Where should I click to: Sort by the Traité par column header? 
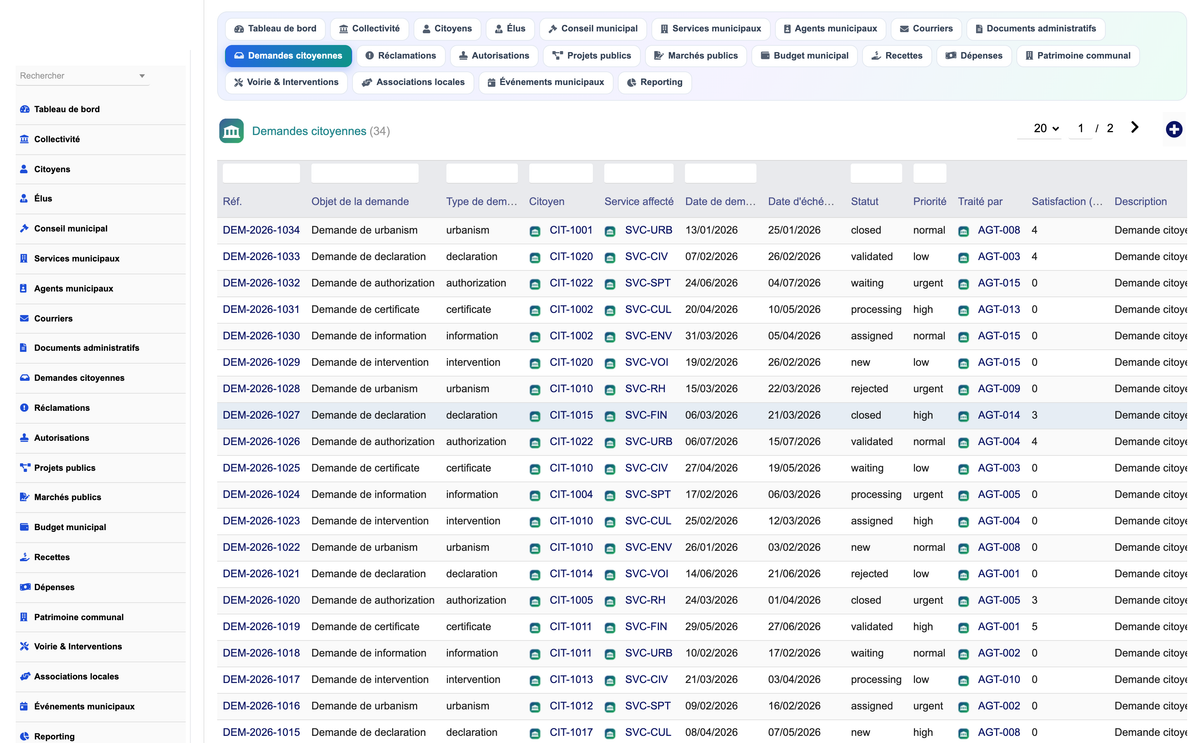click(x=980, y=201)
